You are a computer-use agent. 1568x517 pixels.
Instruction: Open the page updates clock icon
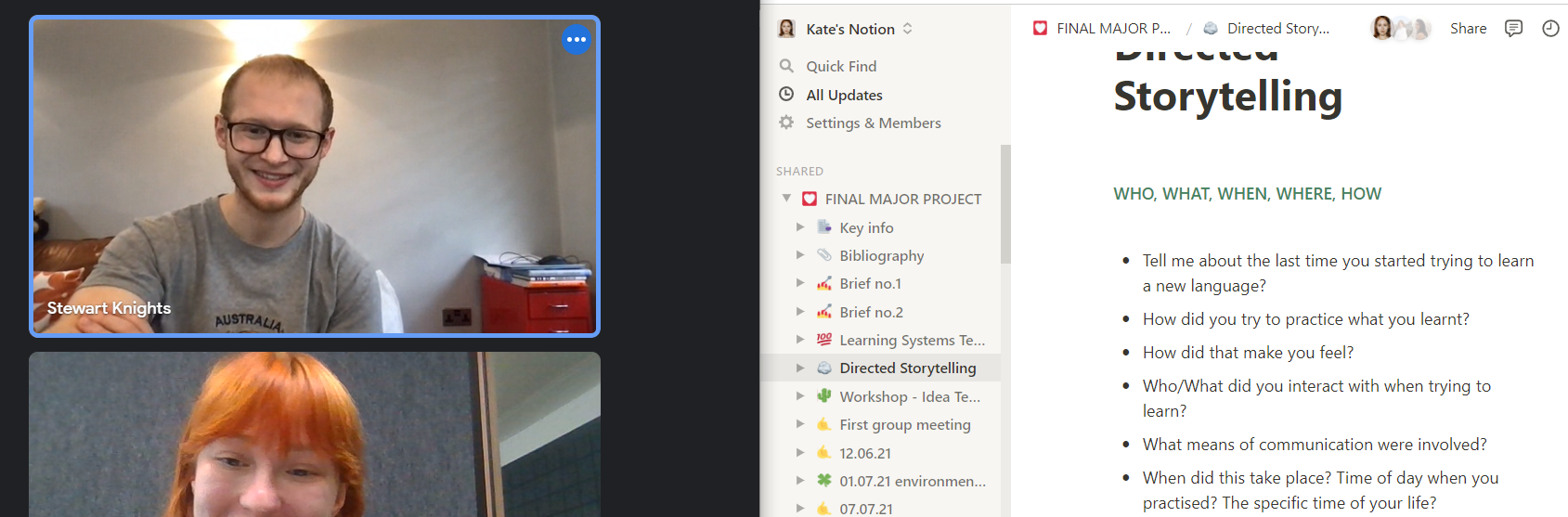point(1550,29)
